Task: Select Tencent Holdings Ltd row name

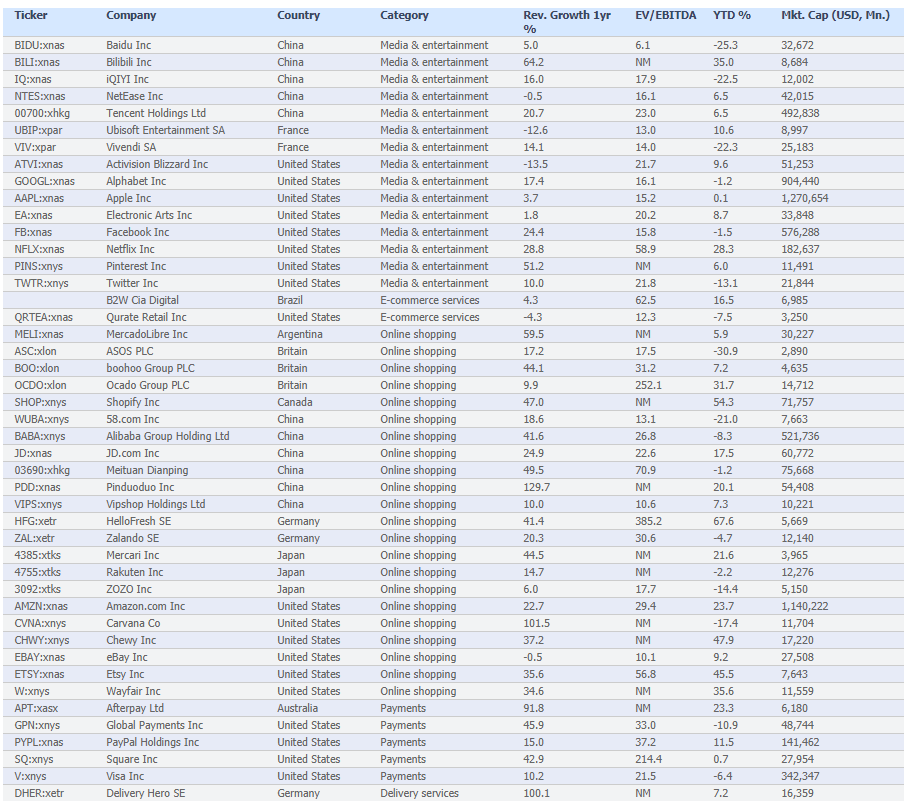Action: [156, 113]
